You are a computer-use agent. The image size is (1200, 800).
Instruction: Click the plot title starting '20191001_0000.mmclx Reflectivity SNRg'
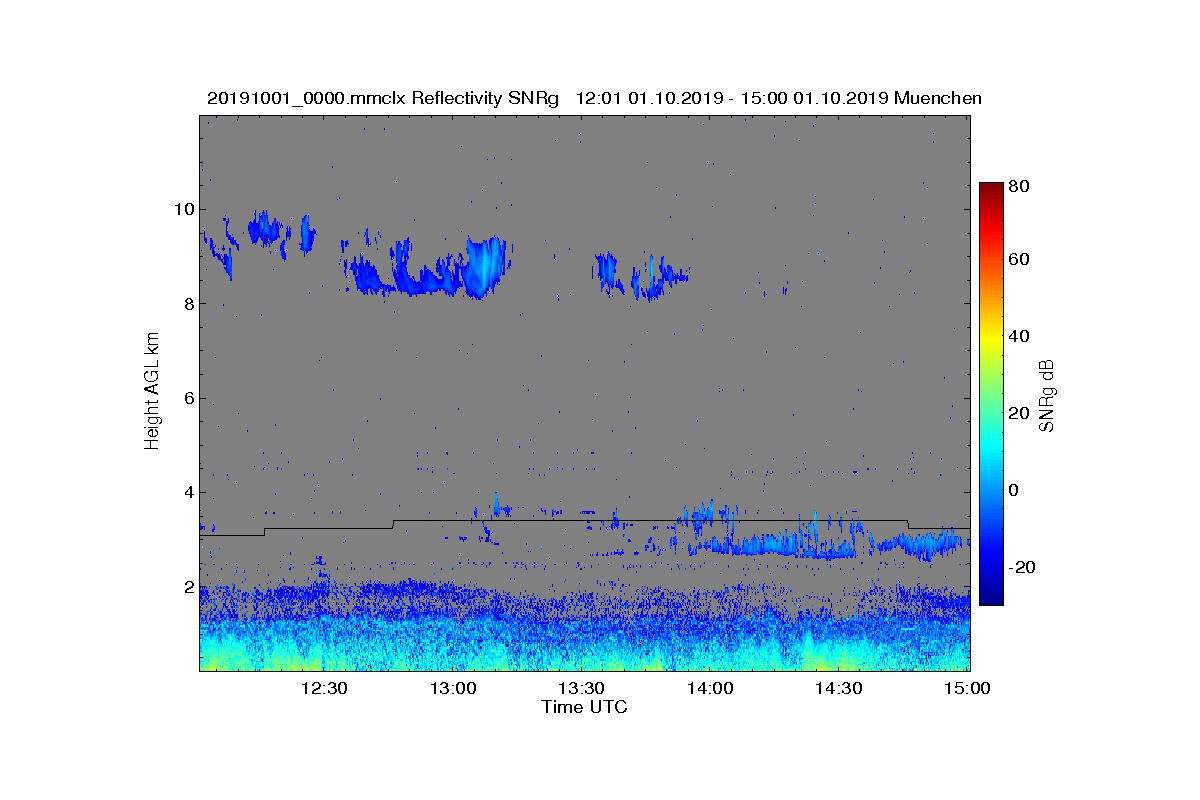tap(594, 98)
